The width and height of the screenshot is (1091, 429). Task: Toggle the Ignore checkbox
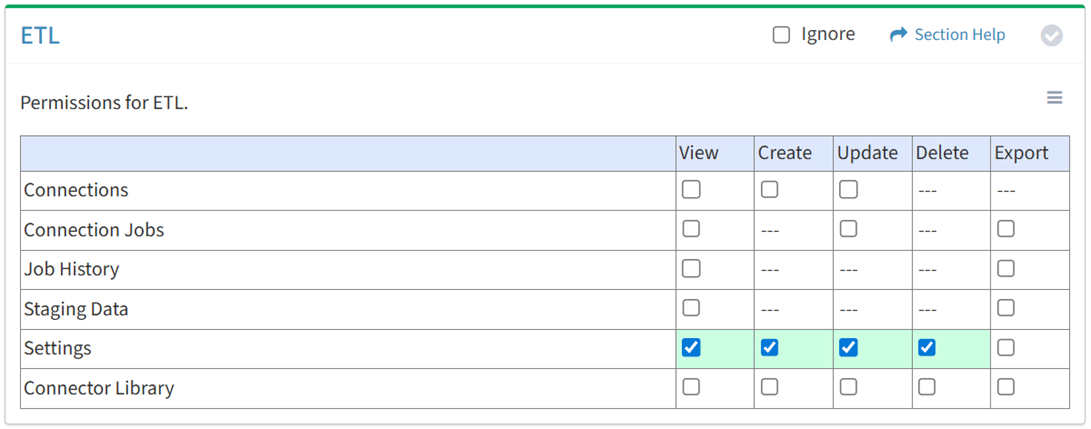point(781,35)
